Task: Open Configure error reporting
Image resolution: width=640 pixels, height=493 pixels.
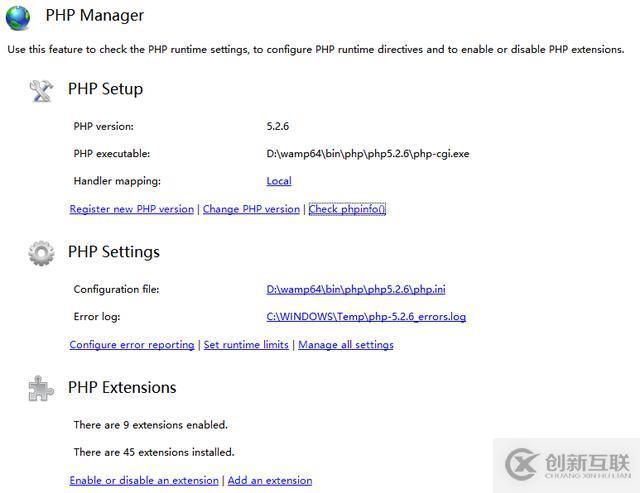Action: (132, 345)
